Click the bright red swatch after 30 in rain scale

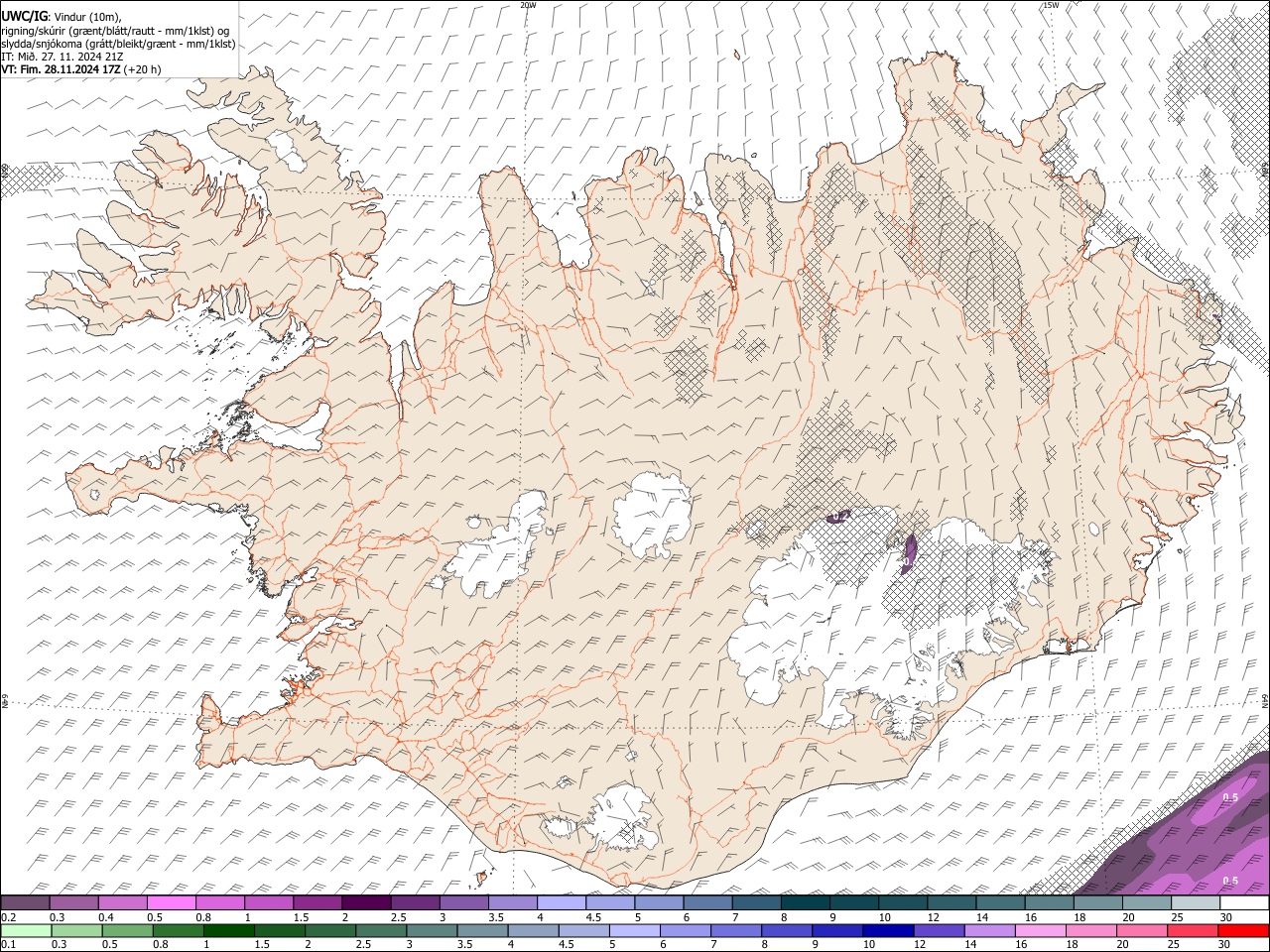1243,930
